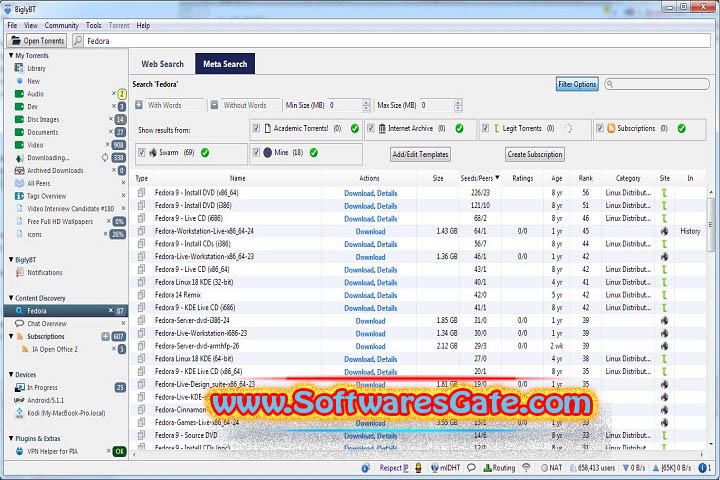Collapse the My Torrents section
Viewport: 720px width, 480px height.
pyautogui.click(x=11, y=56)
